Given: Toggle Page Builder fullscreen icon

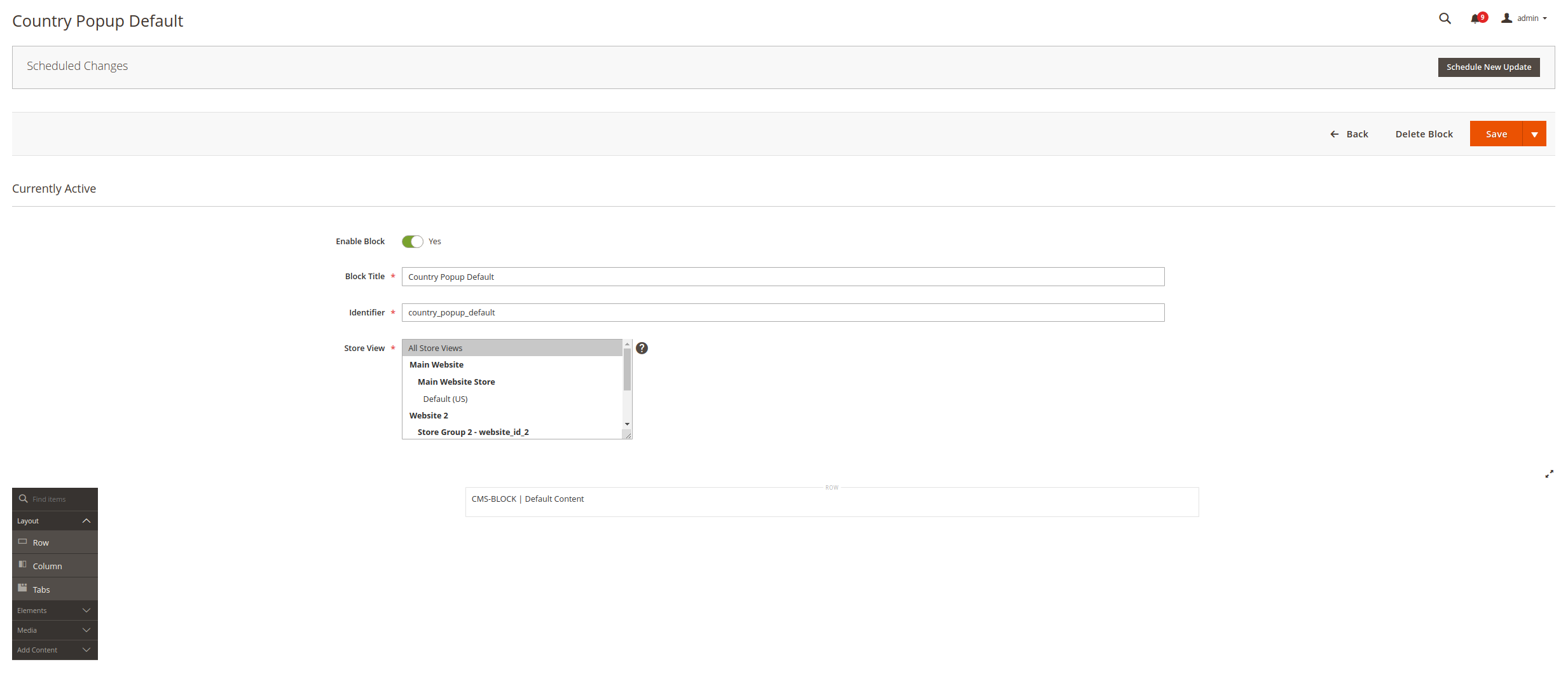Looking at the screenshot, I should tap(1549, 474).
